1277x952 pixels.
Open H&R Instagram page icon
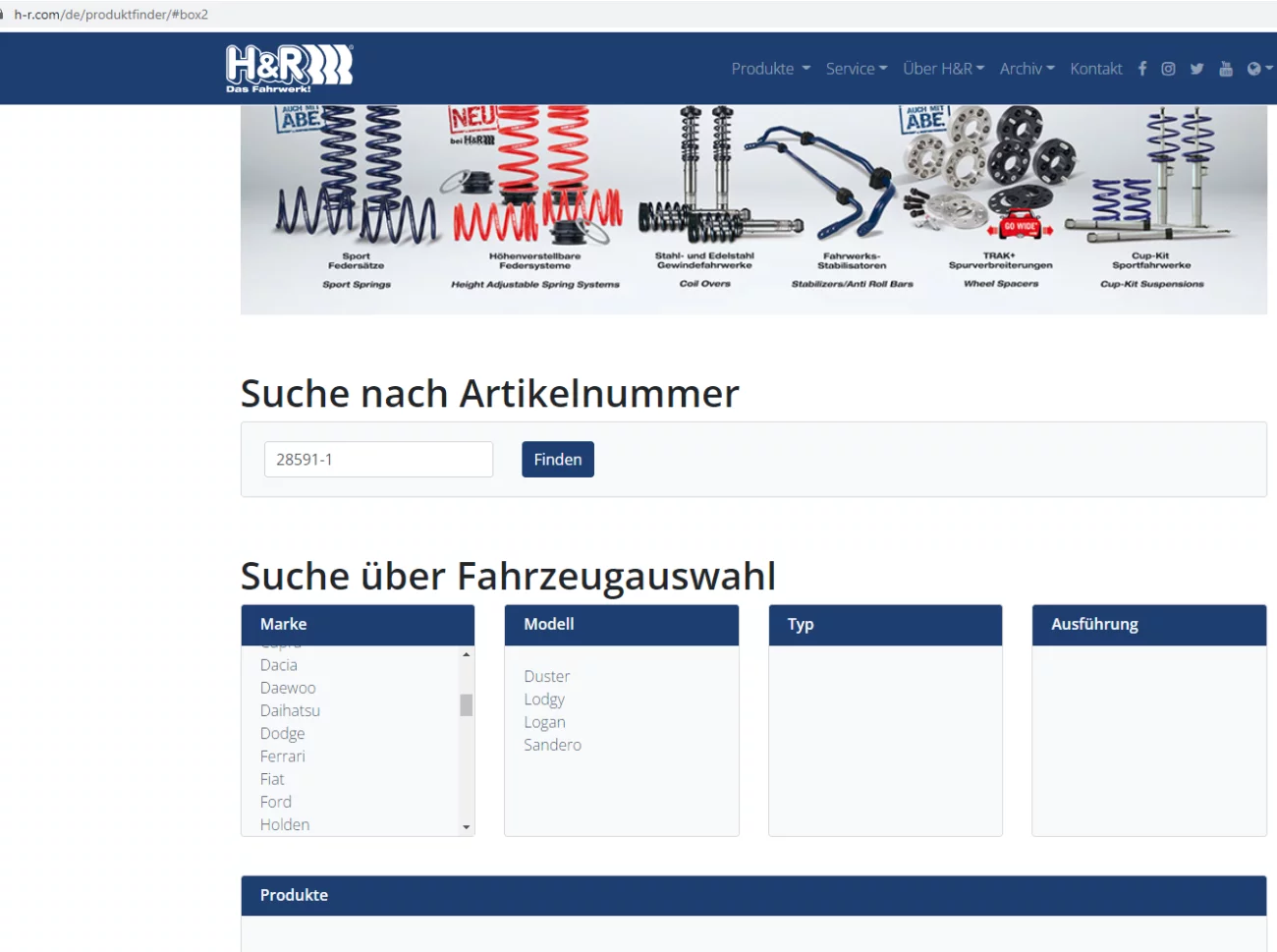tap(1168, 69)
